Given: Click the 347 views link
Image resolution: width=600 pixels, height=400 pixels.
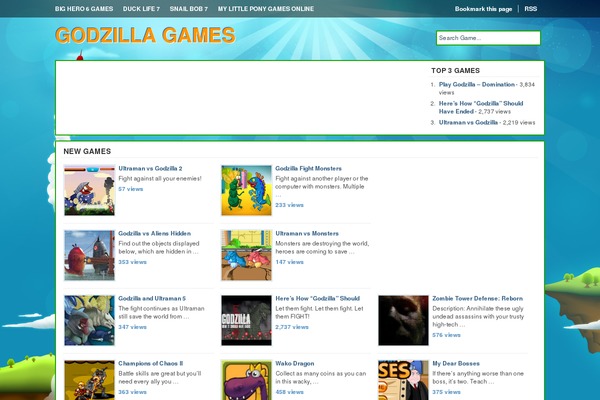Looking at the screenshot, I should tap(132, 327).
